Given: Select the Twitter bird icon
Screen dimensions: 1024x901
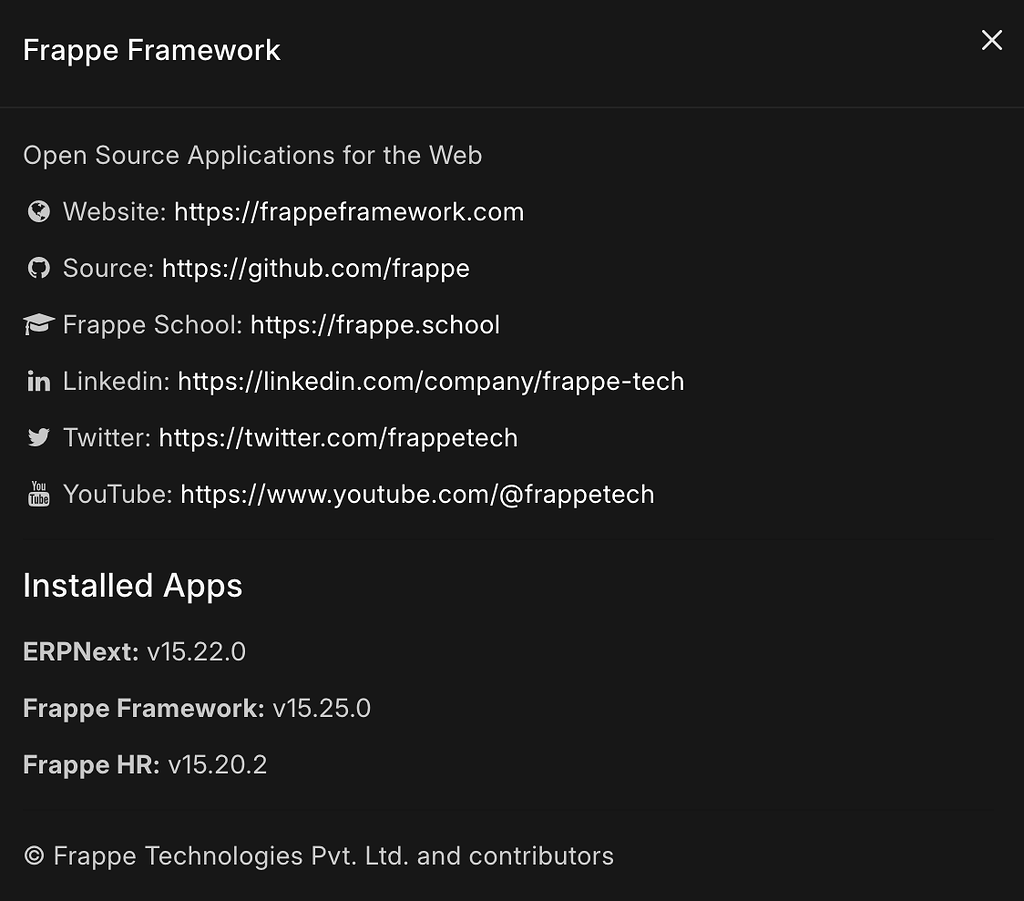Looking at the screenshot, I should coord(38,437).
